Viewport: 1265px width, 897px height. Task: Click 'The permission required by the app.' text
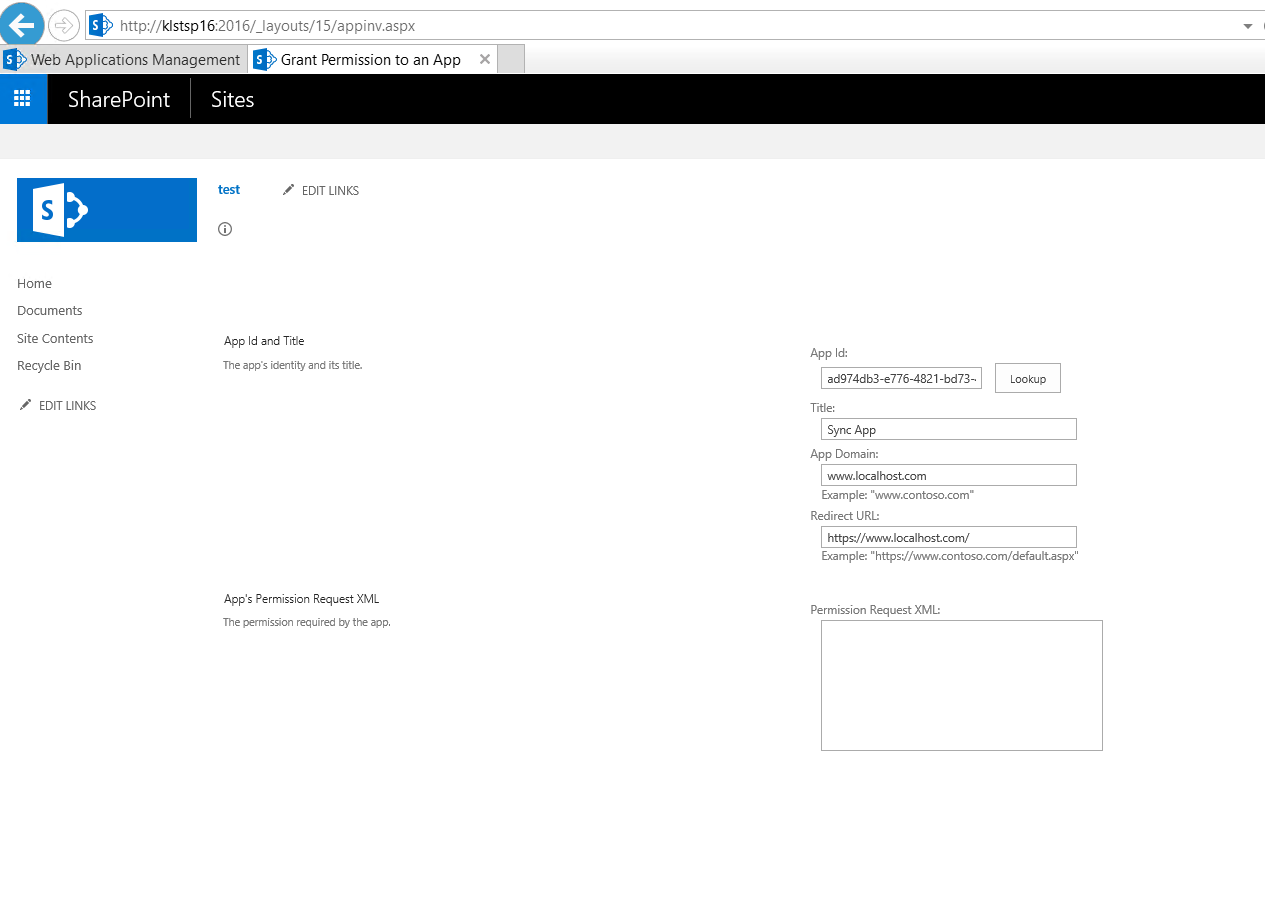306,622
